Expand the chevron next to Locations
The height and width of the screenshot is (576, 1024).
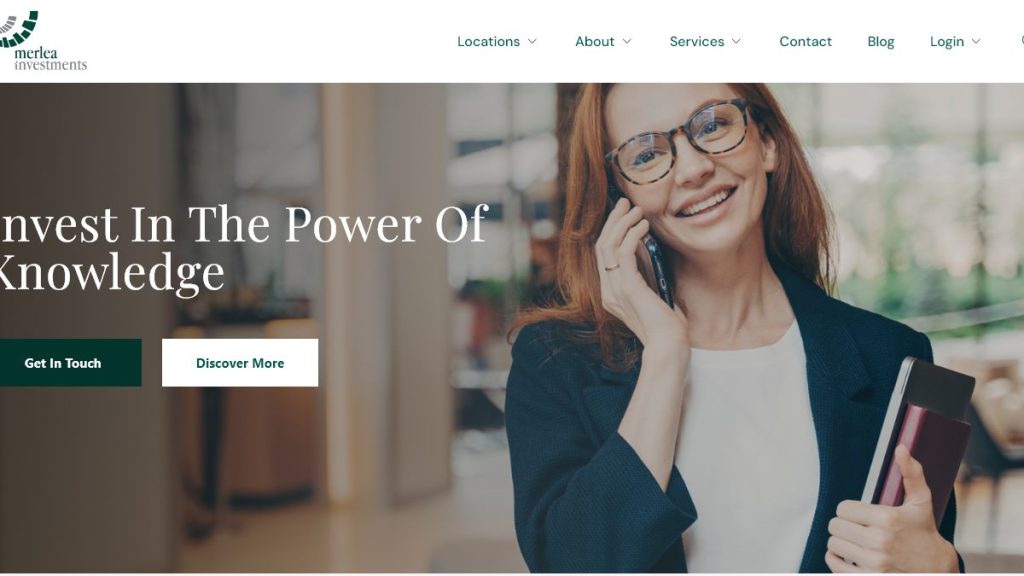(x=532, y=41)
